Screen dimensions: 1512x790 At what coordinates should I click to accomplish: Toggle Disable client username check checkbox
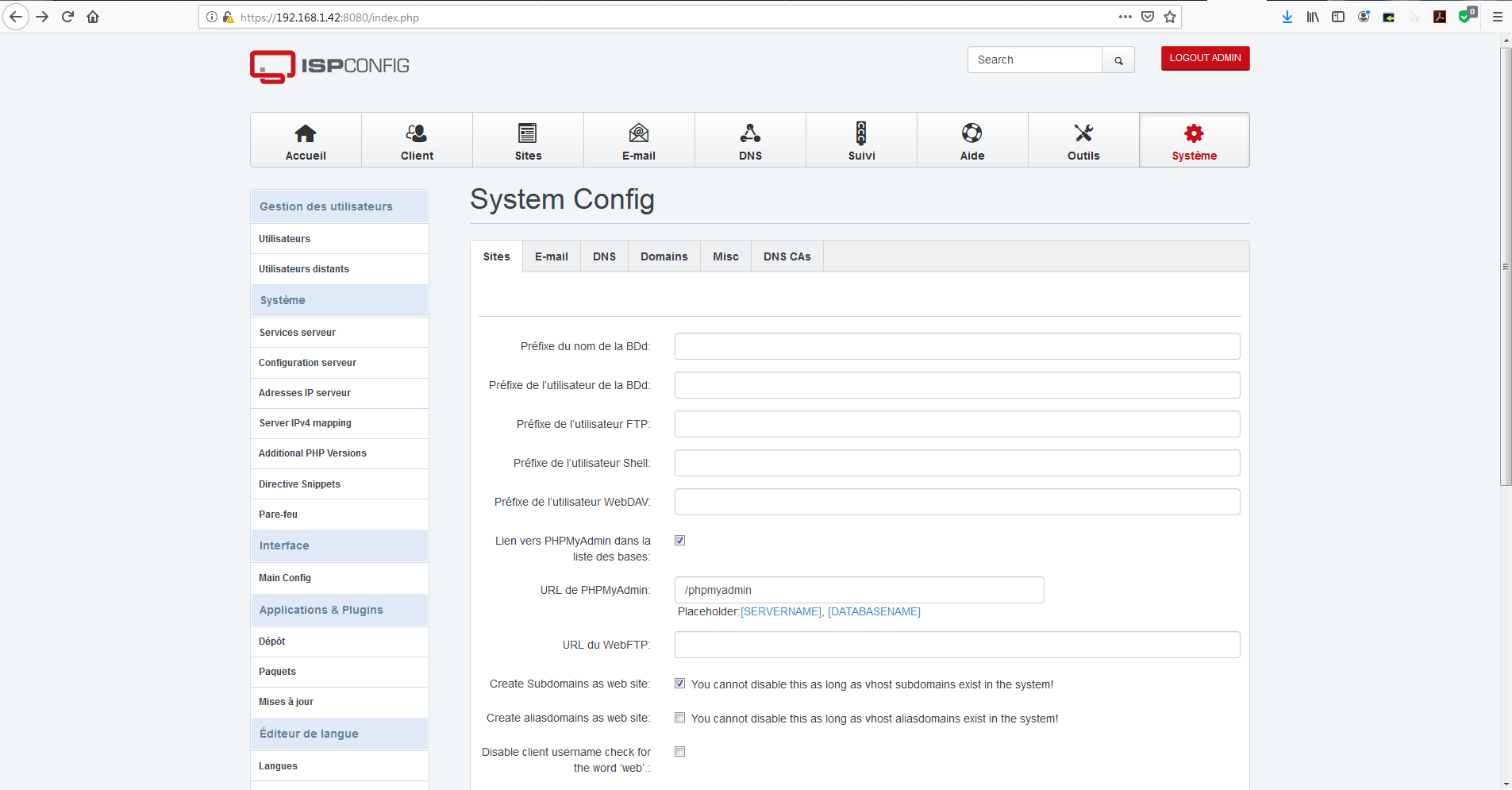[679, 751]
